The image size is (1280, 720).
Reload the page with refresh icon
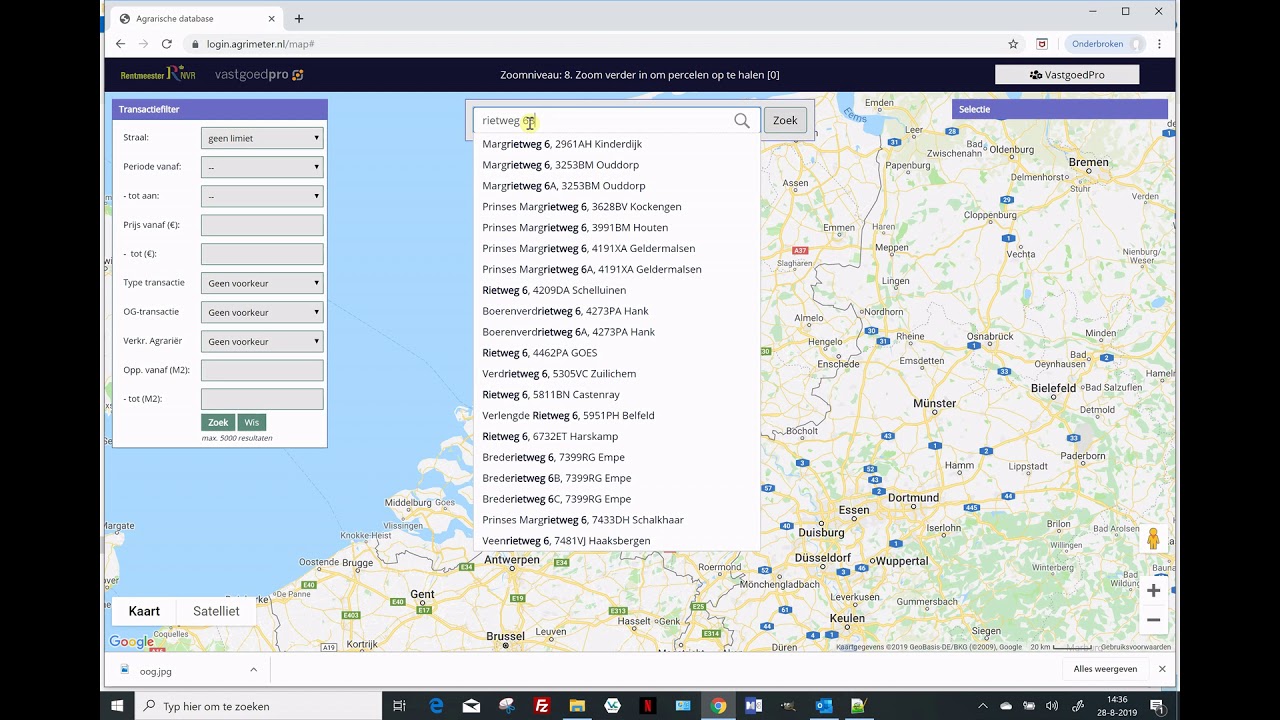click(167, 44)
